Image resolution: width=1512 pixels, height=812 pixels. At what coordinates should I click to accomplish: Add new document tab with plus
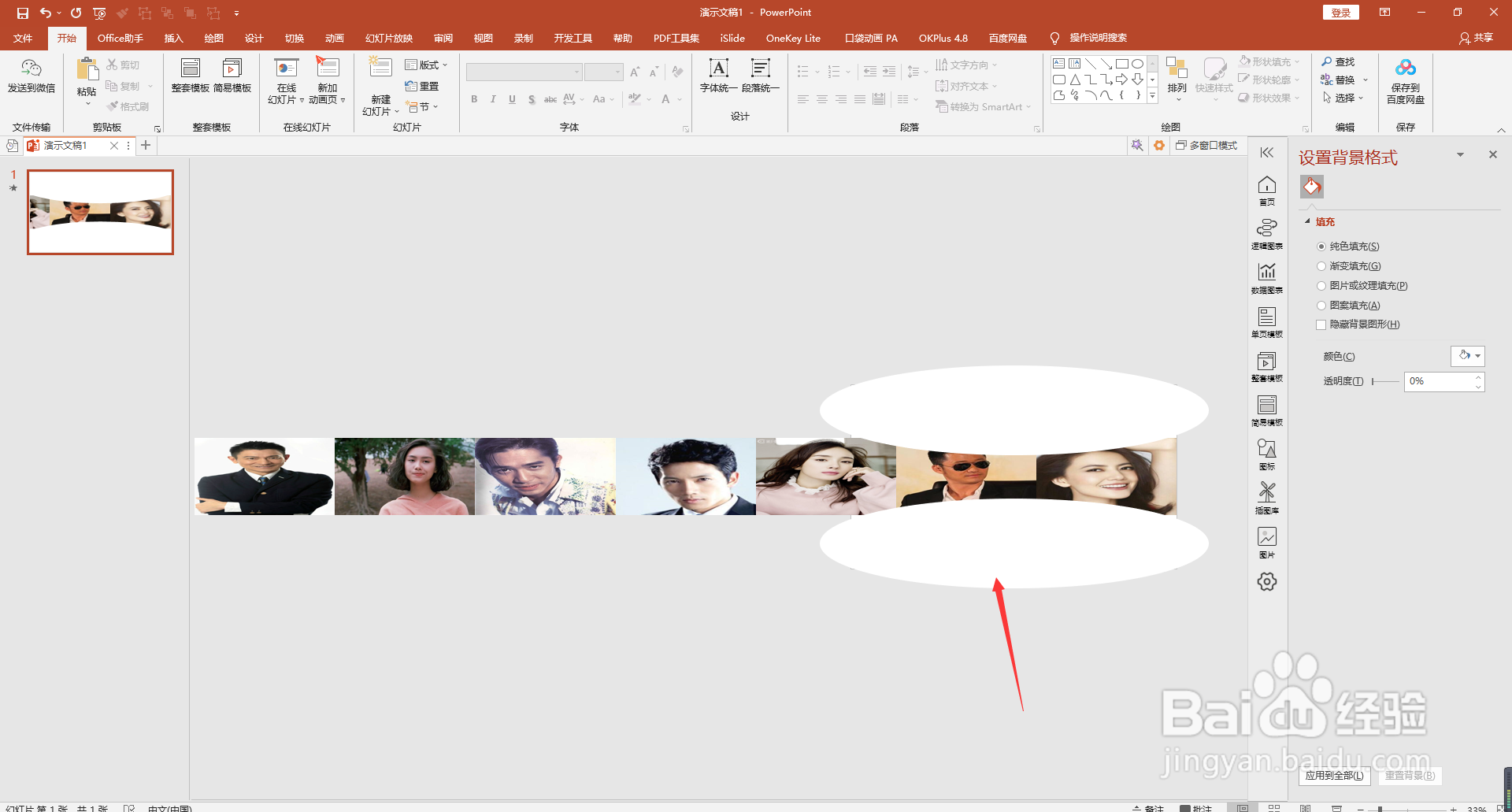pos(146,146)
